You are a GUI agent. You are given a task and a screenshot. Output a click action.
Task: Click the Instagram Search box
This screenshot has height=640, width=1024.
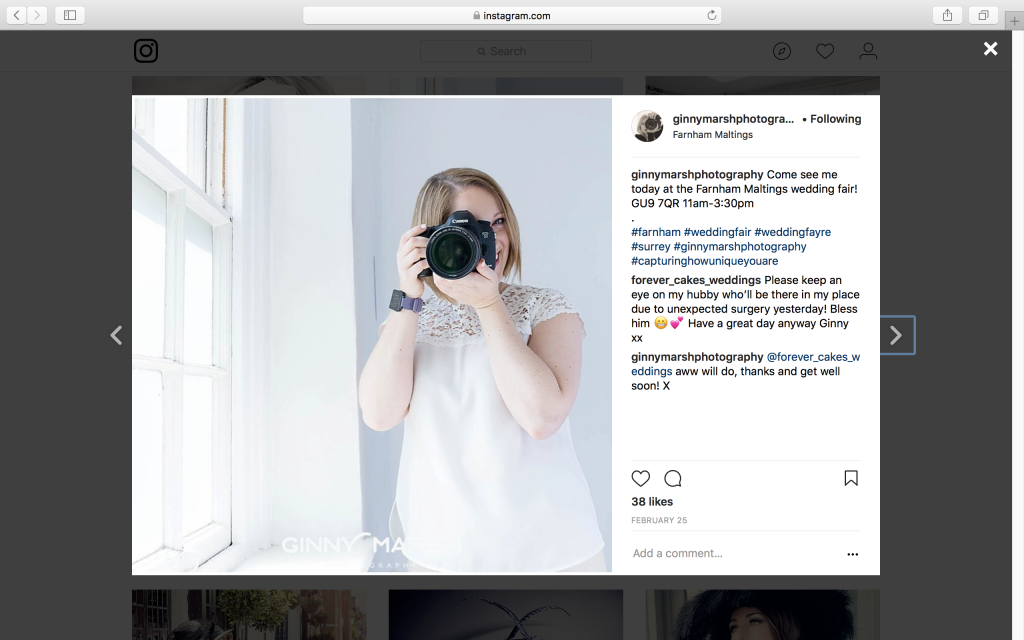pos(506,51)
